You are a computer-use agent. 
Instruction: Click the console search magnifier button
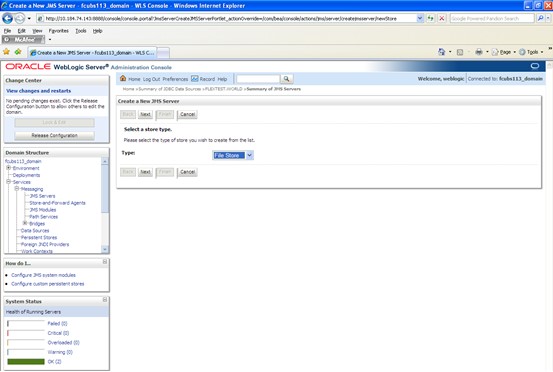[x=286, y=79]
